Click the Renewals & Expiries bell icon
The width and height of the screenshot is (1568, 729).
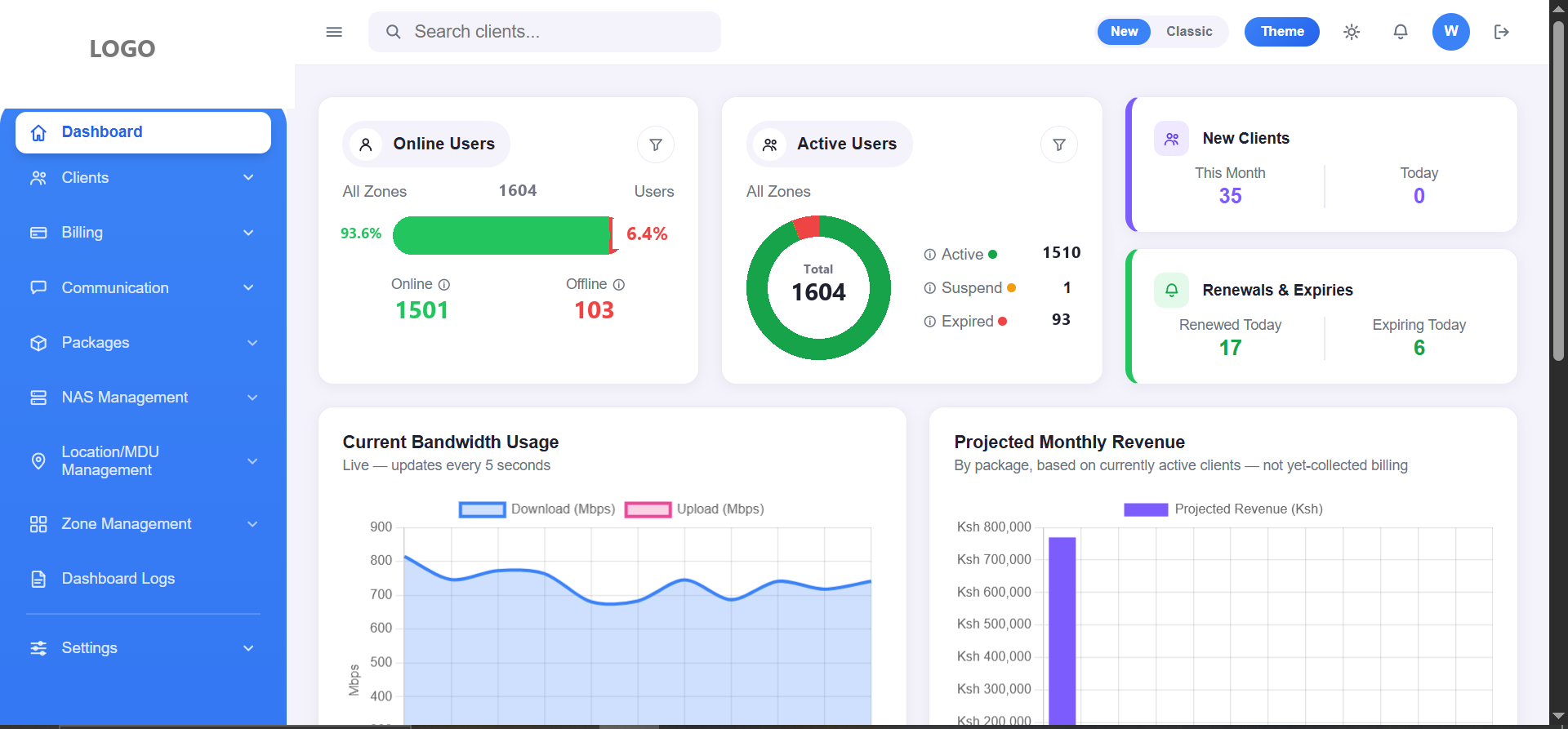point(1171,291)
